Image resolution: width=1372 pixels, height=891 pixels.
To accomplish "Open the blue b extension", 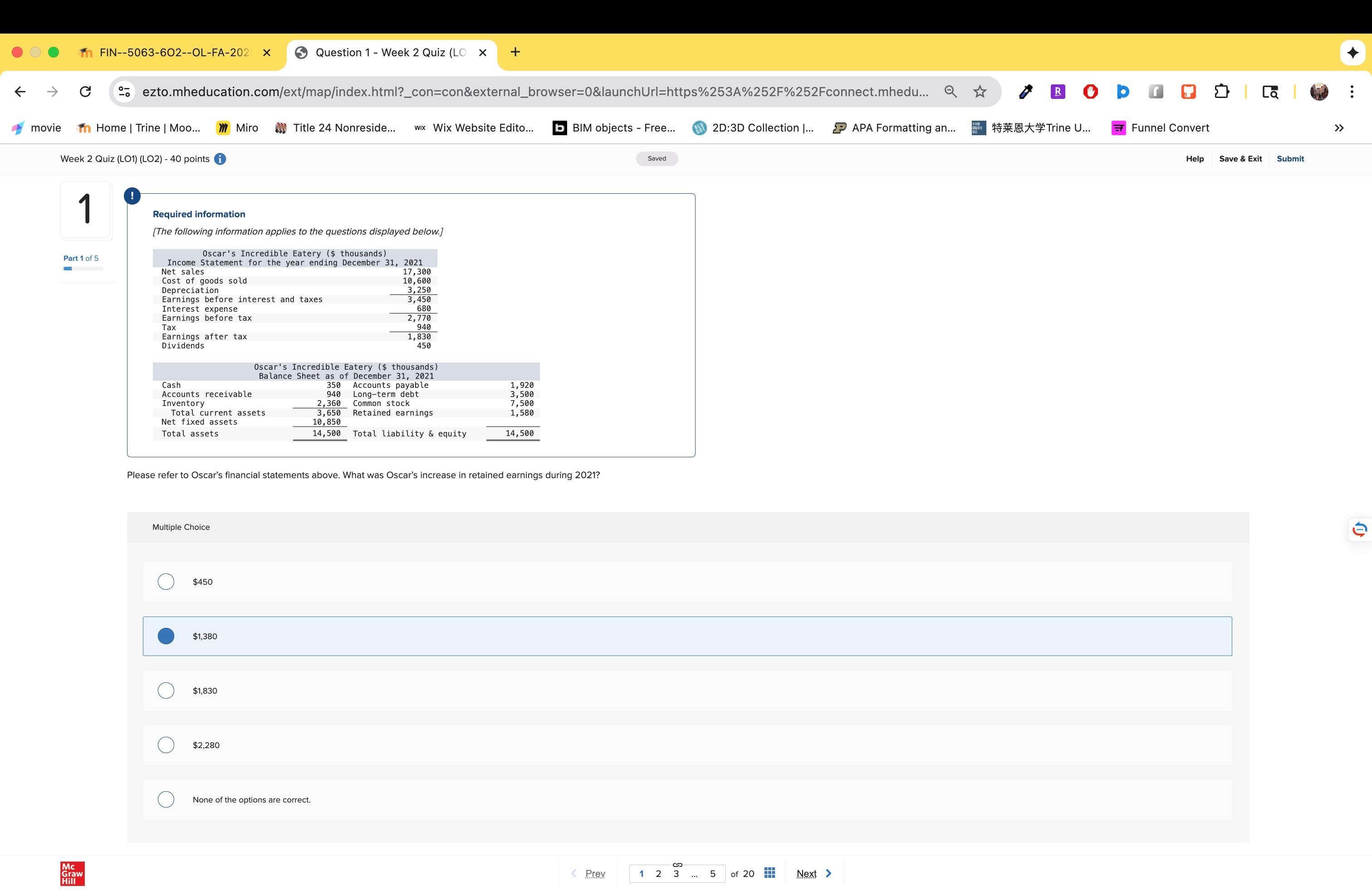I will [x=1123, y=92].
